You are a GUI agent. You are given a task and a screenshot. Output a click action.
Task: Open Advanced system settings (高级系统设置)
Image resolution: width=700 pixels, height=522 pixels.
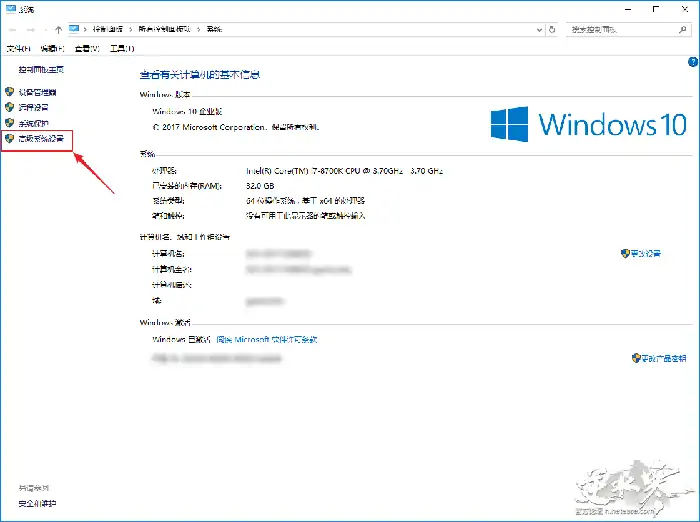(41, 138)
